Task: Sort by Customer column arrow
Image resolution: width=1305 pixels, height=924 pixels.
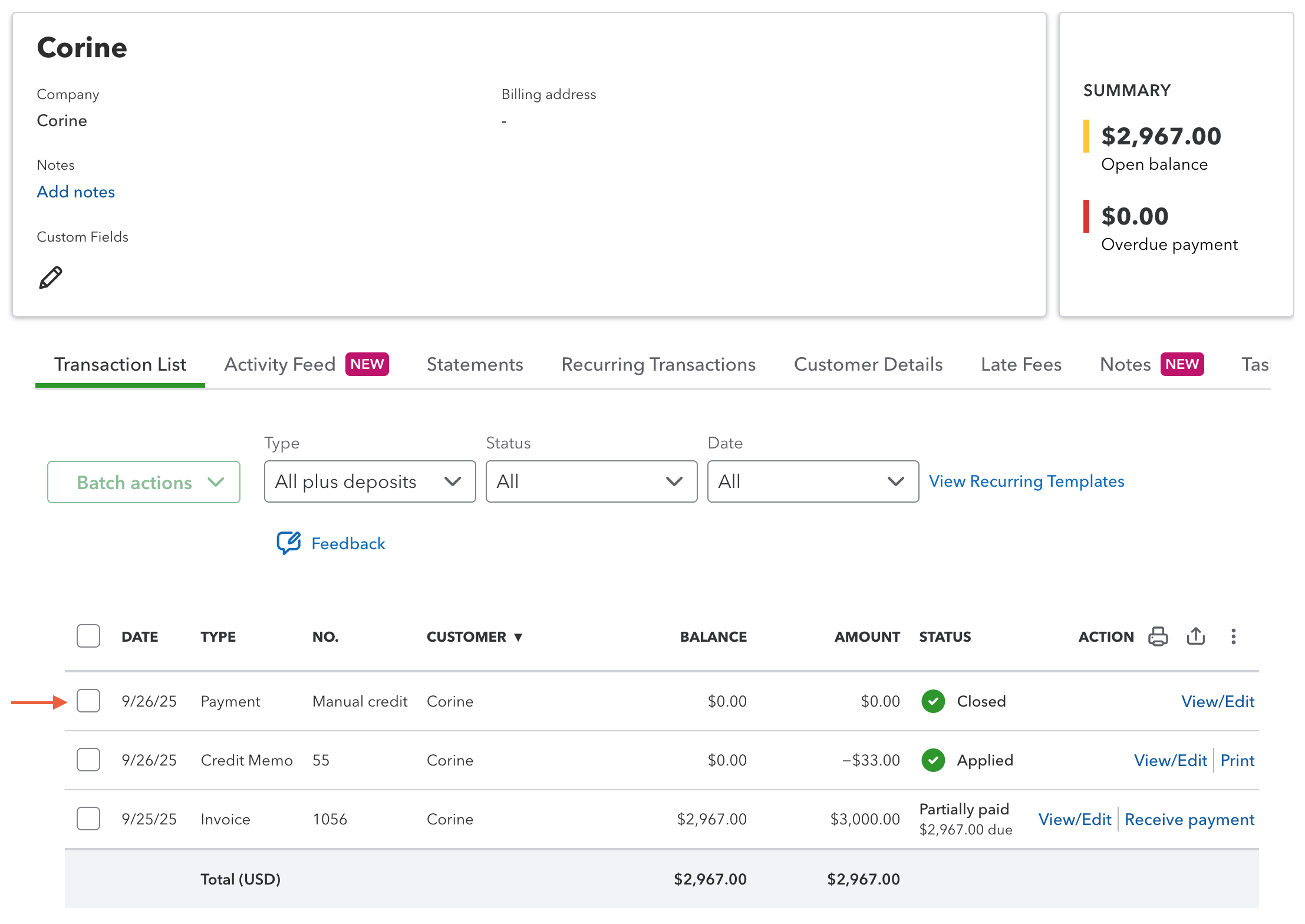Action: [518, 637]
